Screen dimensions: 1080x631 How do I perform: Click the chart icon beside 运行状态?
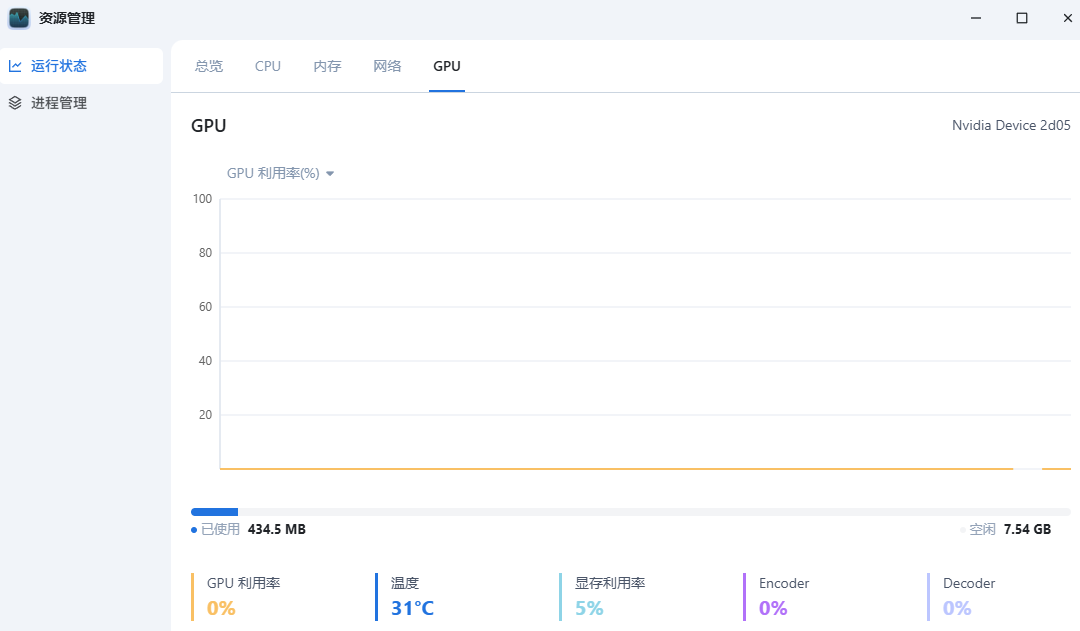pos(15,66)
